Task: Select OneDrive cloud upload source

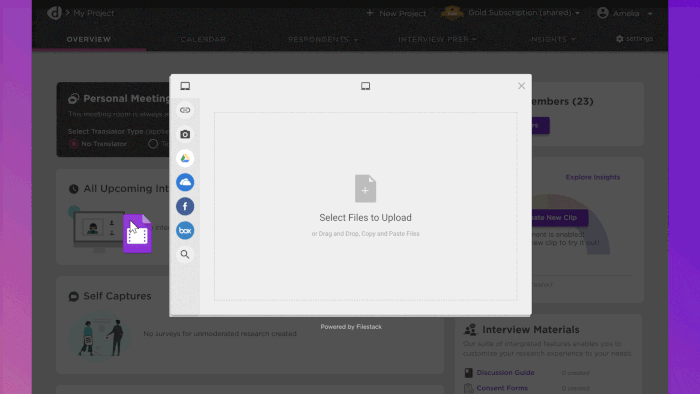Action: pyautogui.click(x=185, y=182)
